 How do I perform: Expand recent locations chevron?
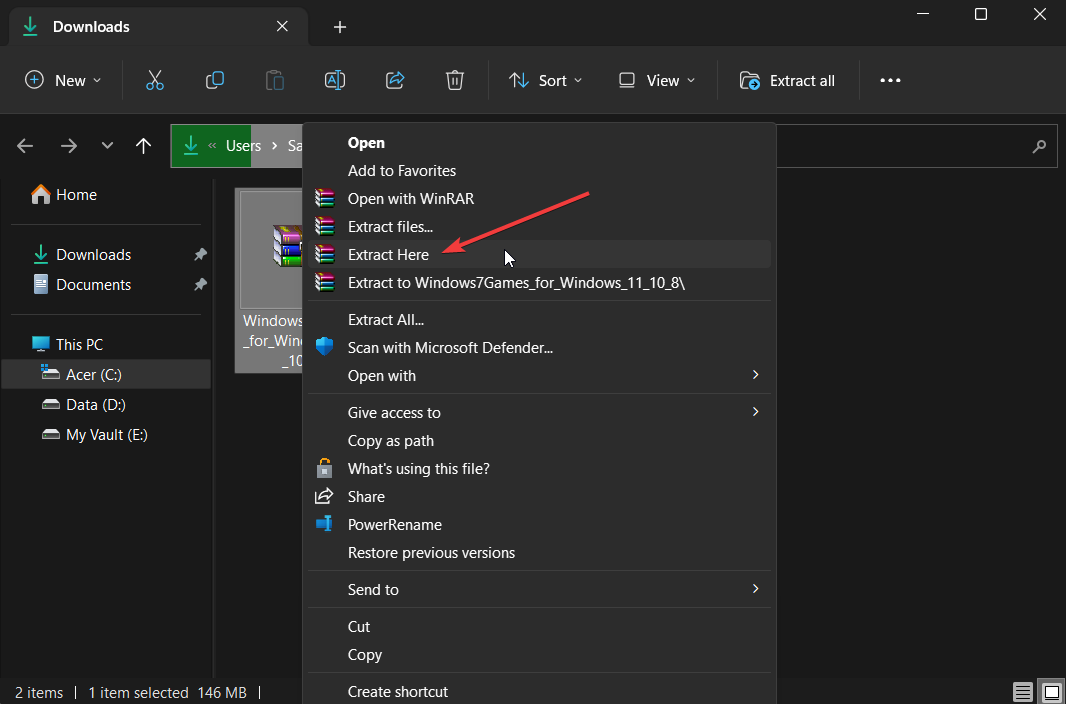tap(107, 146)
